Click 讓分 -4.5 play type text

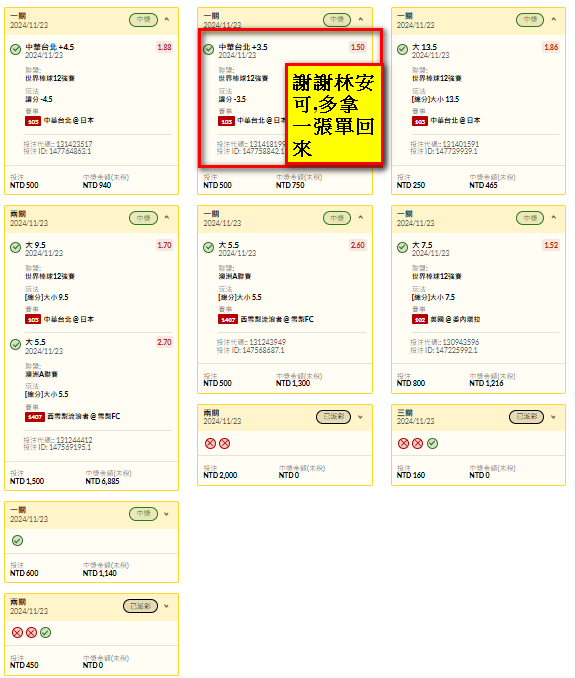(39, 99)
